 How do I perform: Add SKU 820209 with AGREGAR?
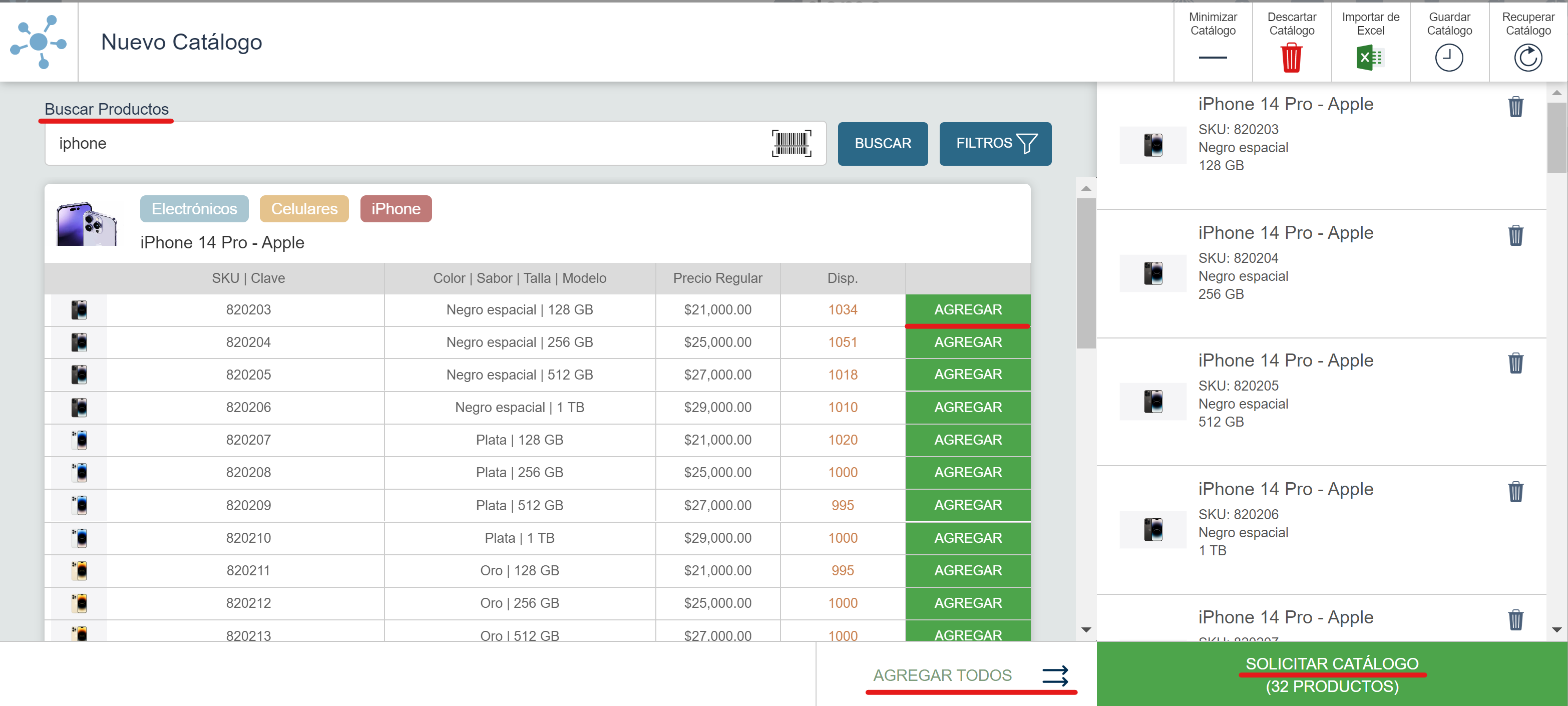pos(968,505)
